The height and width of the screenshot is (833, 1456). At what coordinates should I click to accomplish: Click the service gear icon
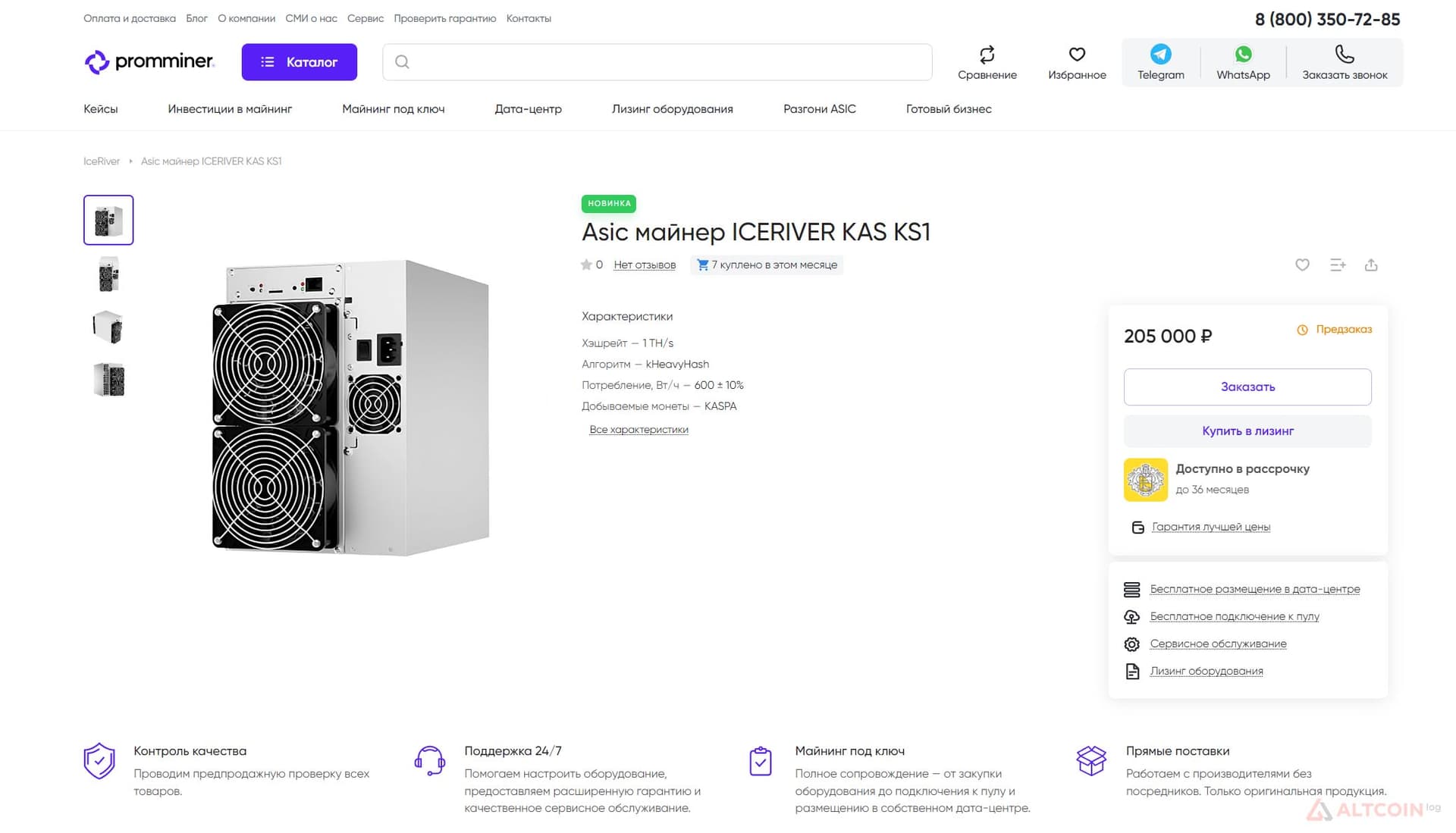[x=1131, y=644]
